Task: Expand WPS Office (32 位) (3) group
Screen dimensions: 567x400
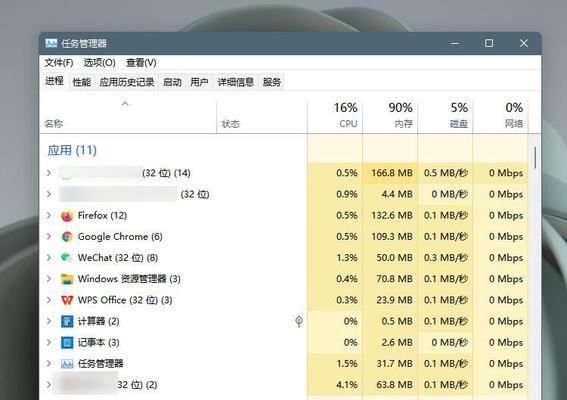Action: [x=49, y=300]
